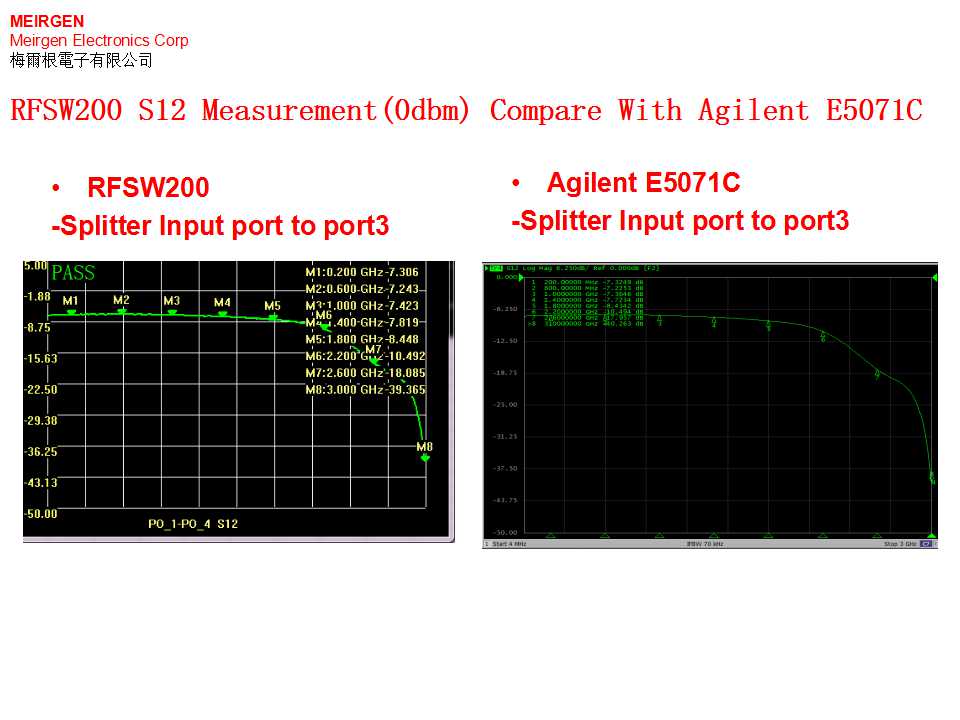Click the blue indicator beside Stop 3 GHz
The image size is (960, 720).
[926, 544]
